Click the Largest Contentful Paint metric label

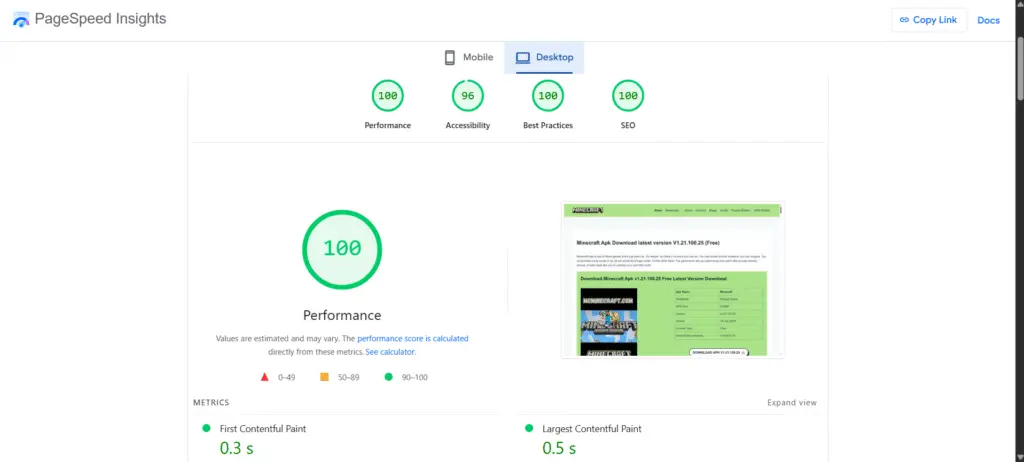[592, 429]
